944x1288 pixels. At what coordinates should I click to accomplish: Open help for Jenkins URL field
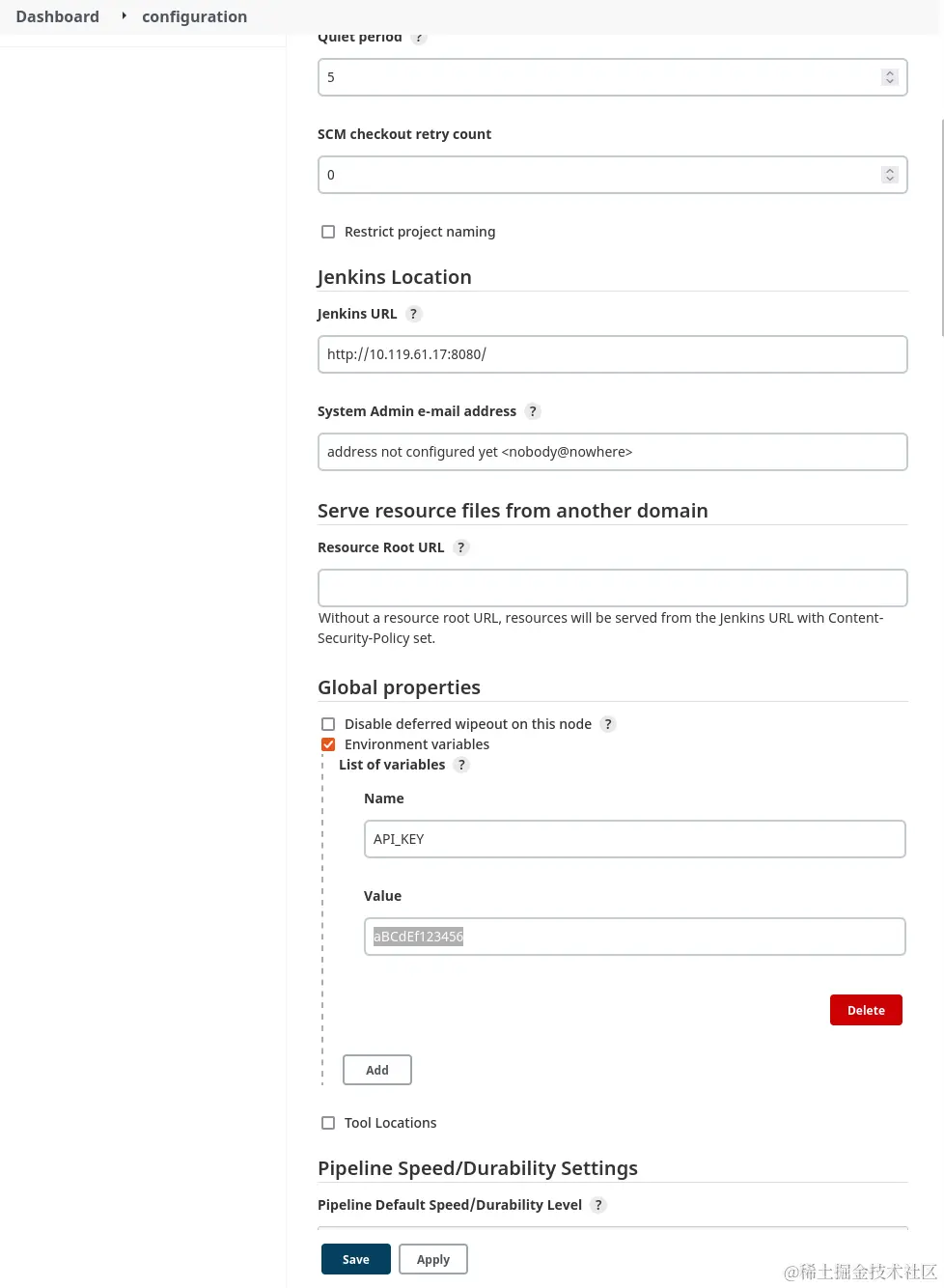(x=414, y=314)
